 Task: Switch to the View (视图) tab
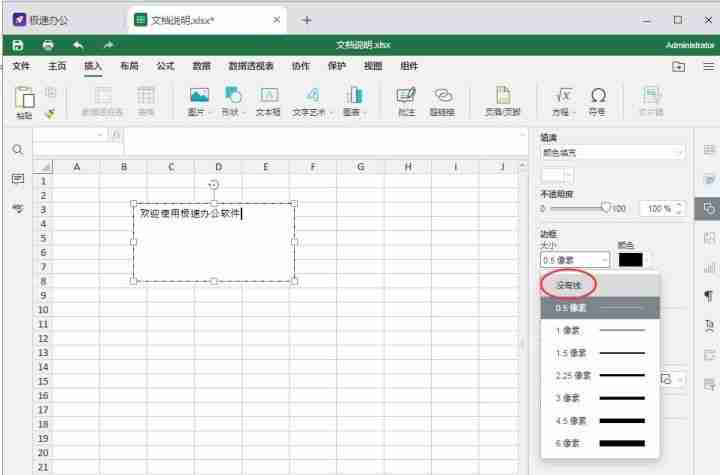pyautogui.click(x=373, y=66)
